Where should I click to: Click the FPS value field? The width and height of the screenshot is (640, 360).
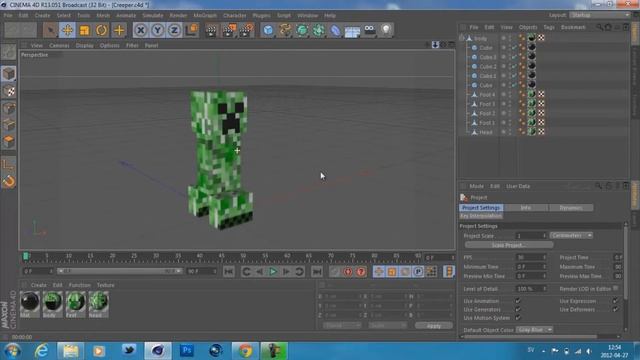pos(530,258)
